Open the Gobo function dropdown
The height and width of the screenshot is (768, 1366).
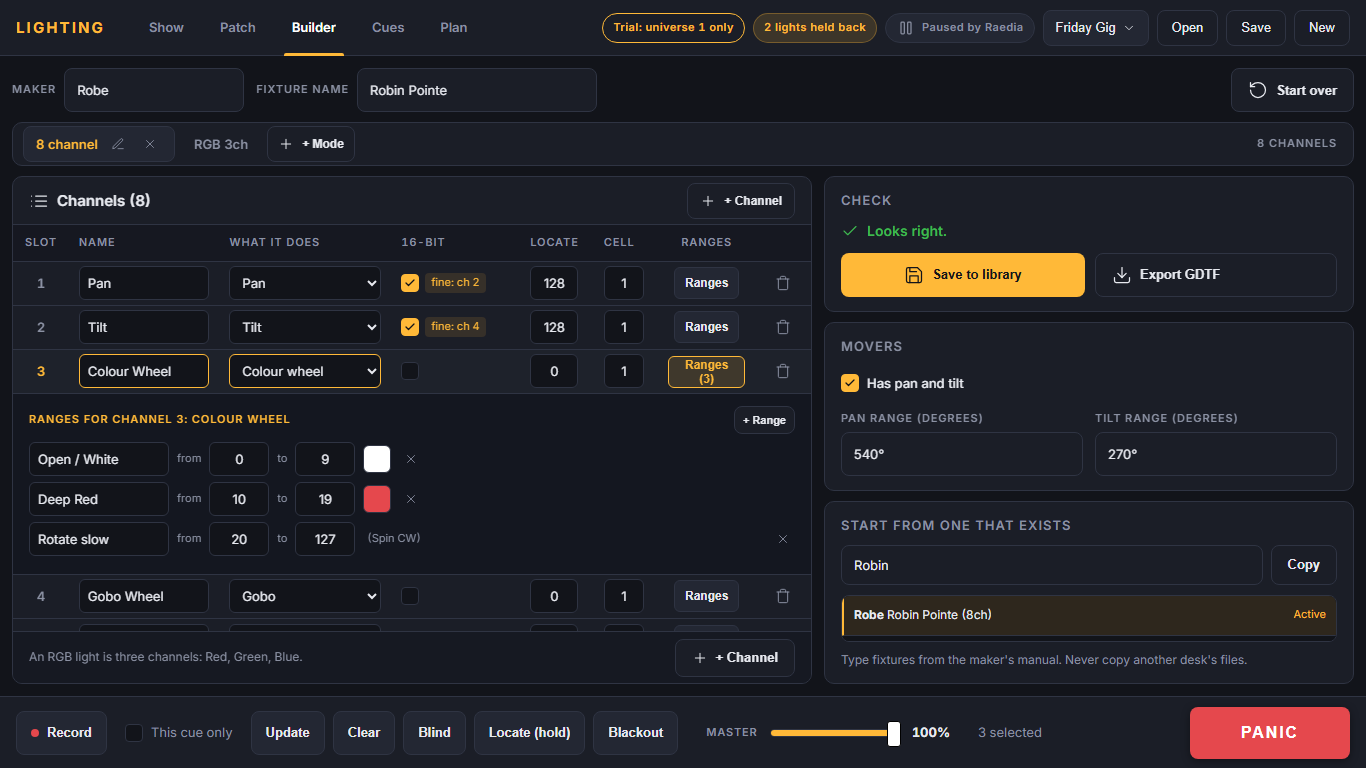[x=305, y=596]
